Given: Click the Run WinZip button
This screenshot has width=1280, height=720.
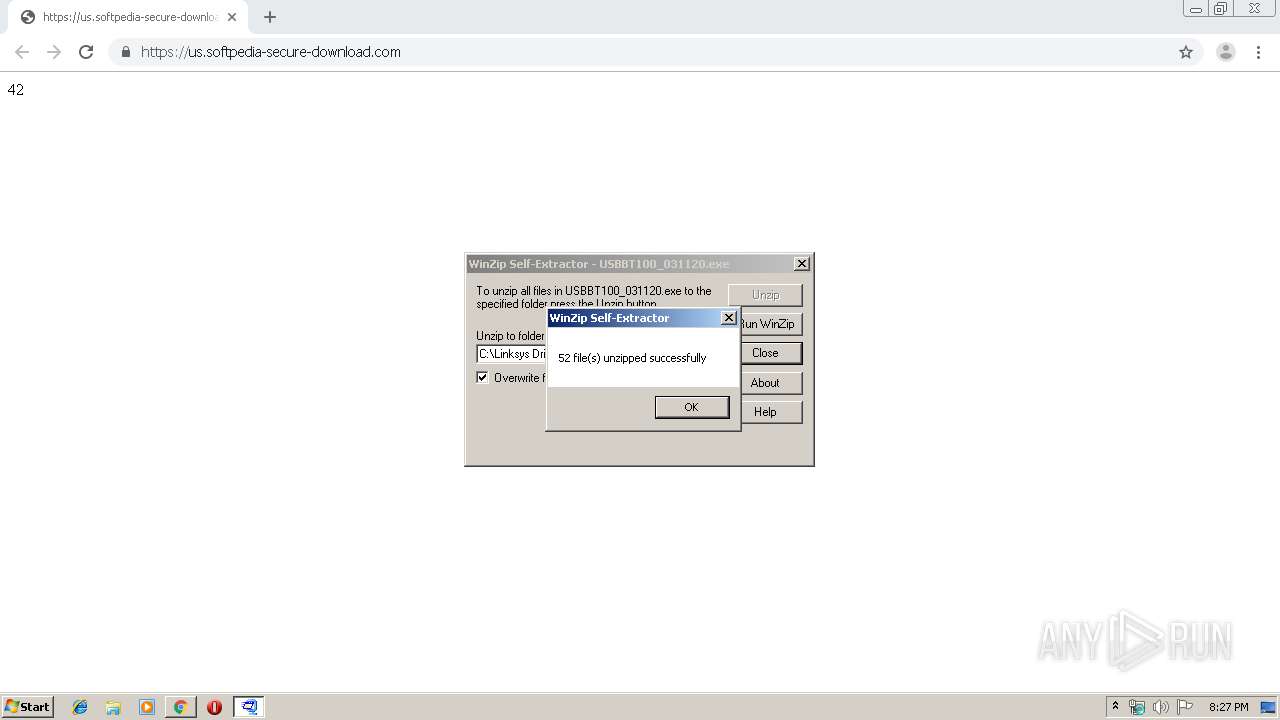Looking at the screenshot, I should (768, 324).
